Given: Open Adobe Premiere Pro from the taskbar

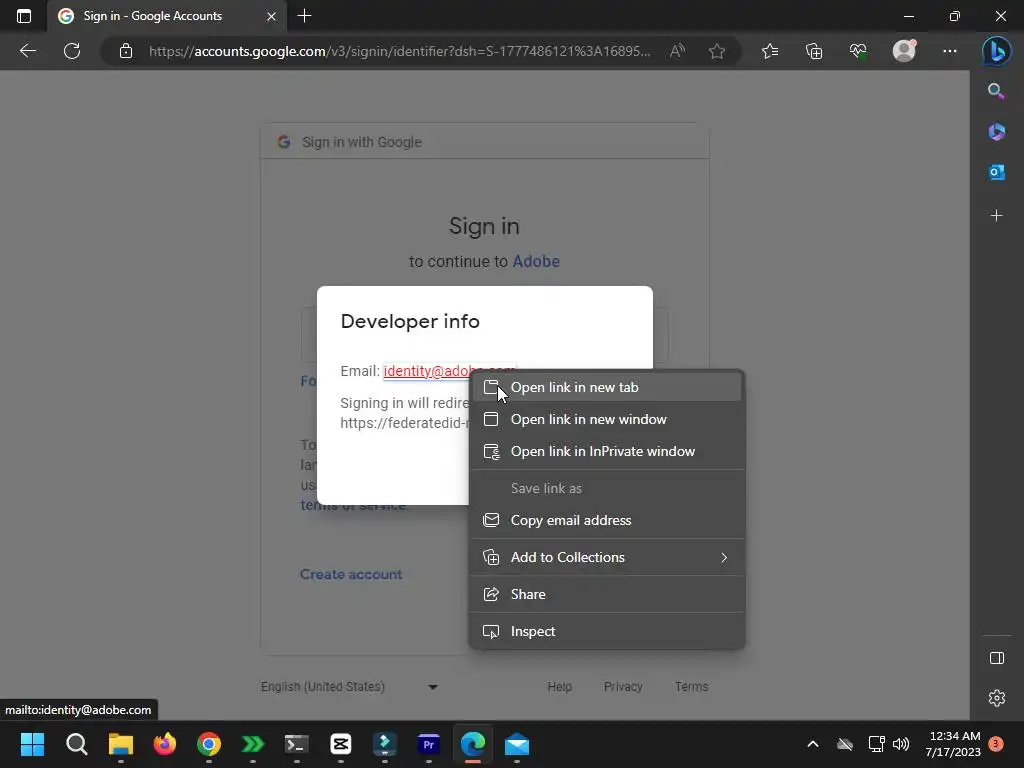Looking at the screenshot, I should pyautogui.click(x=428, y=744).
